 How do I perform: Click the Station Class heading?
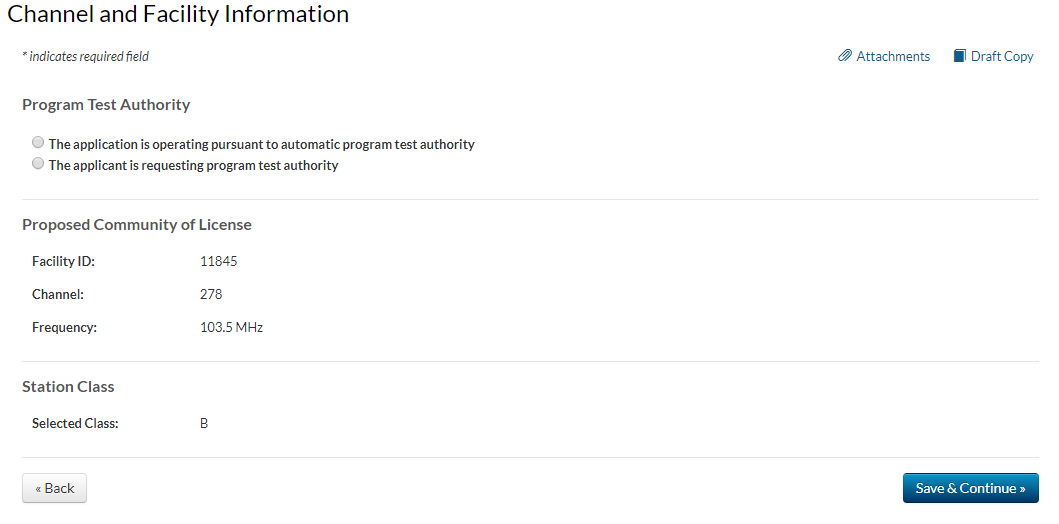point(68,386)
